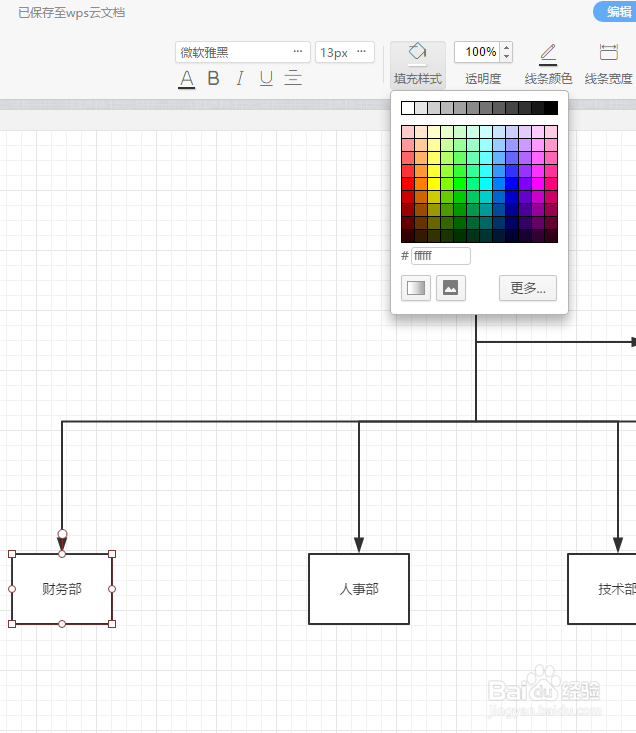
Task: Decrease opacity with the down stepper arrow
Action: (507, 57)
